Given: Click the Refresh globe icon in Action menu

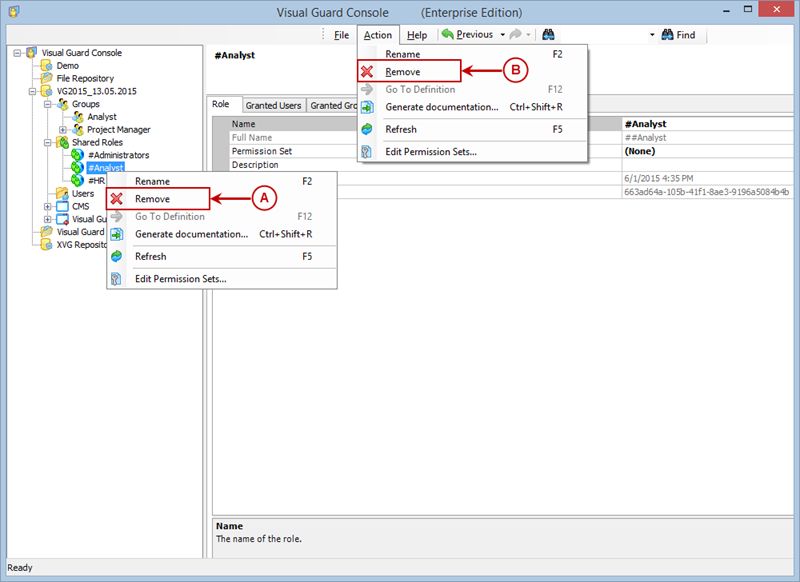Looking at the screenshot, I should click(x=367, y=129).
